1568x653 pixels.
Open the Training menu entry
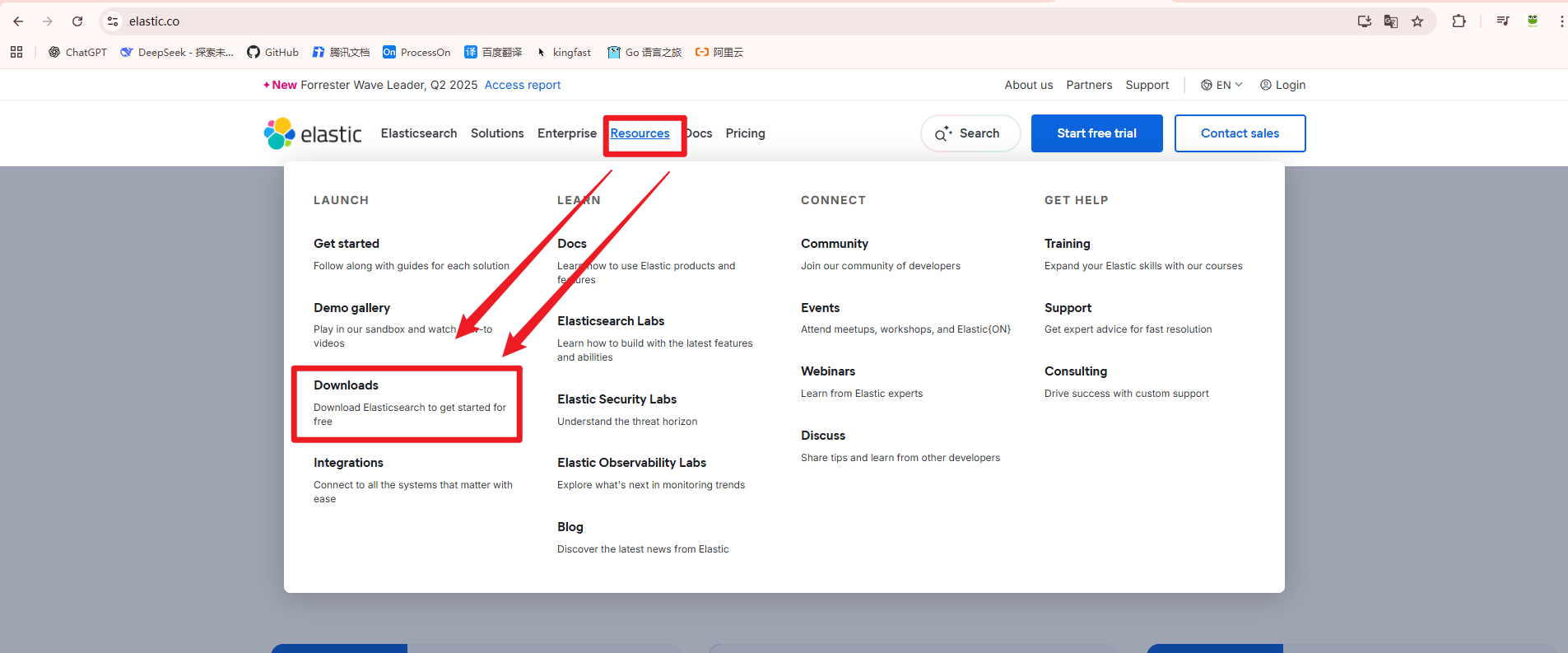pos(1067,244)
